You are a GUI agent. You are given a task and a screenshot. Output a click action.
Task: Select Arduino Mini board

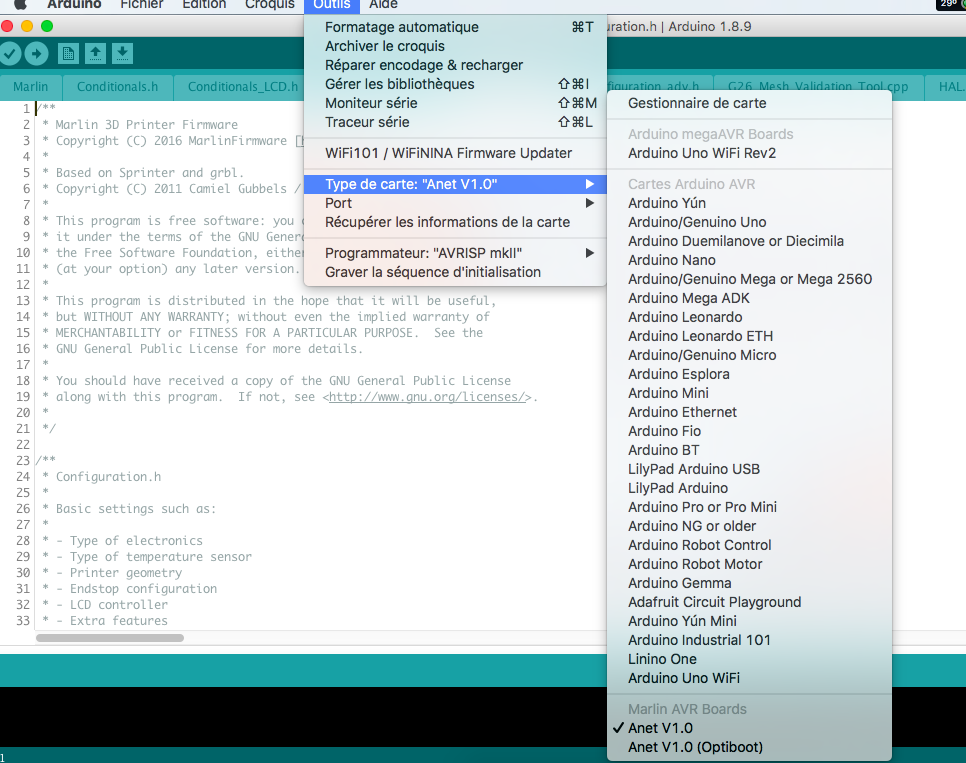749,393
